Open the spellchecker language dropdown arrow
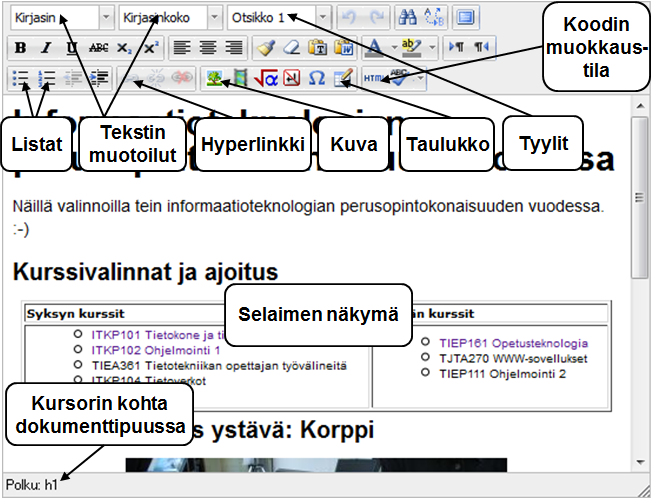The image size is (652, 498). [x=421, y=78]
